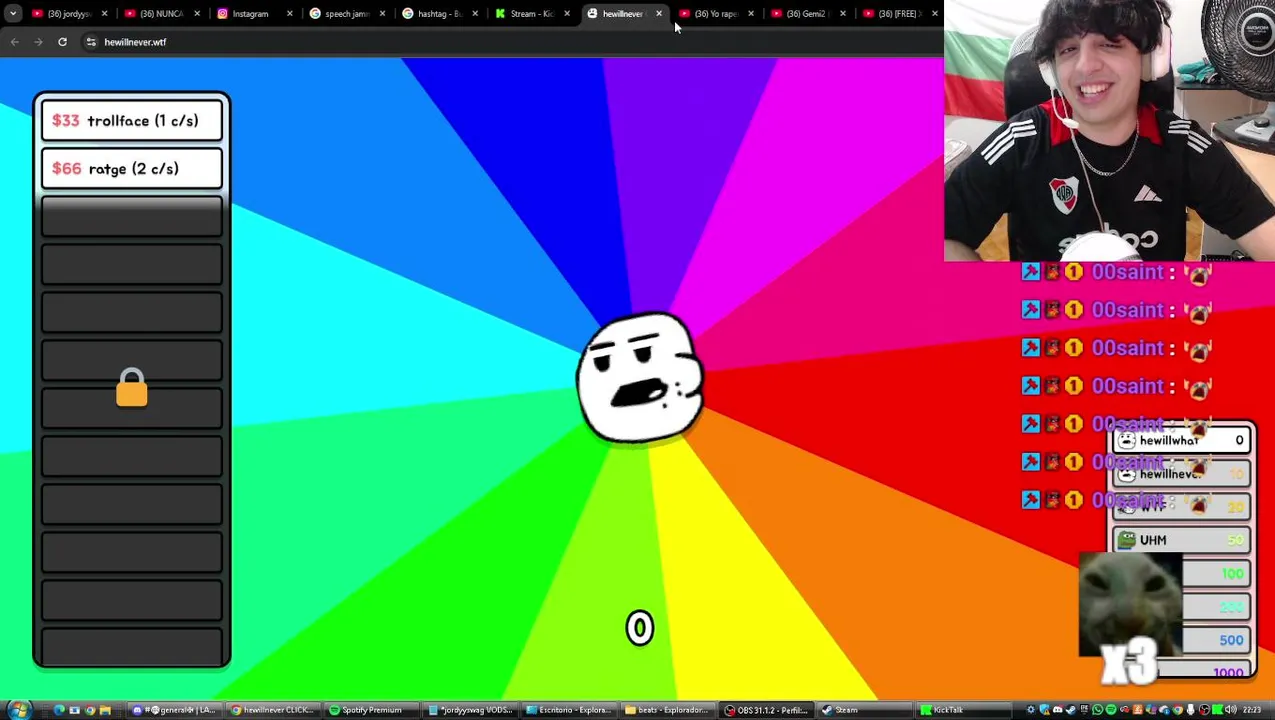Click the 500 milestone row in skin list

(x=1215, y=640)
